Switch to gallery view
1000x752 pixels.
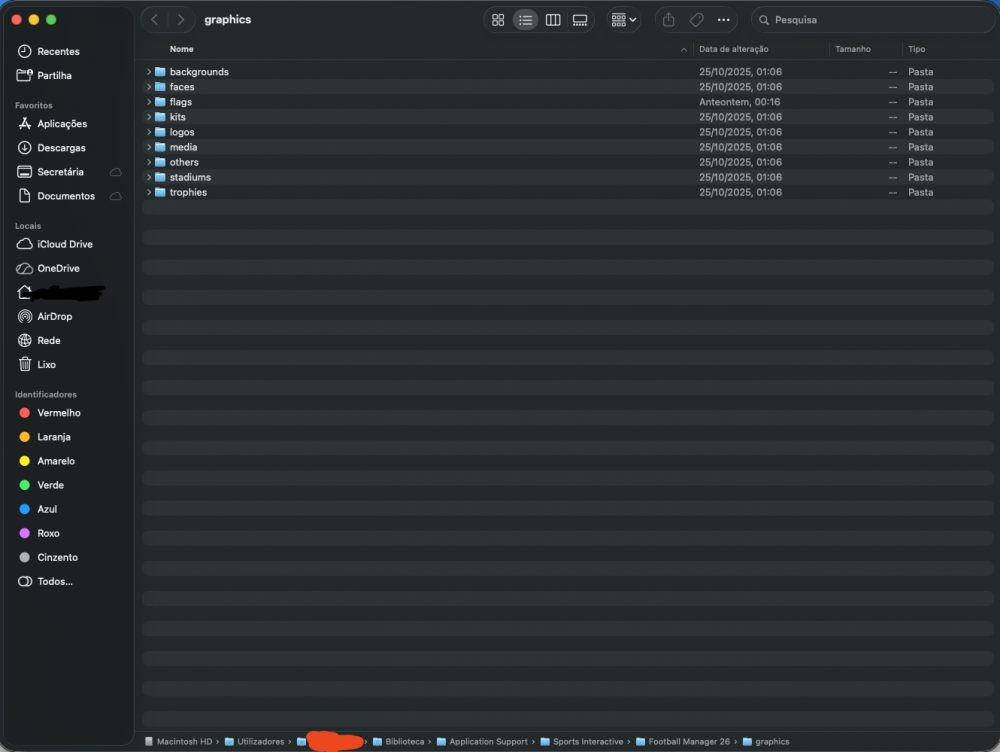[x=580, y=20]
